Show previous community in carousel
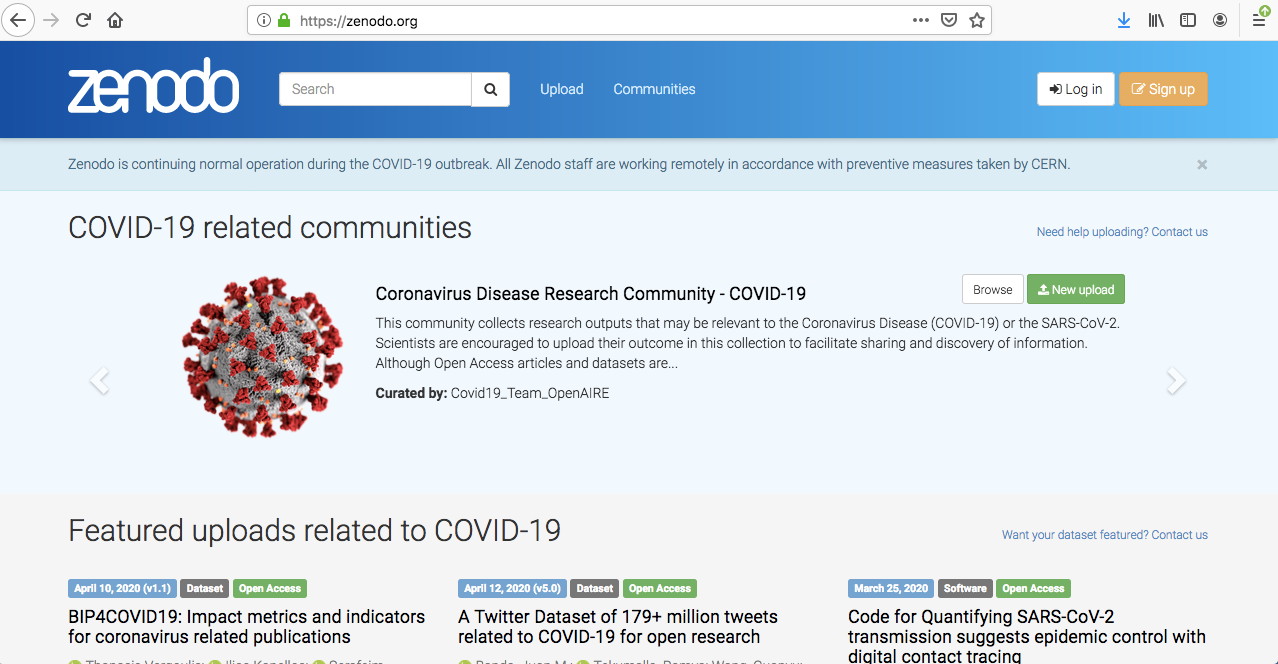The image size is (1278, 664). [98, 380]
